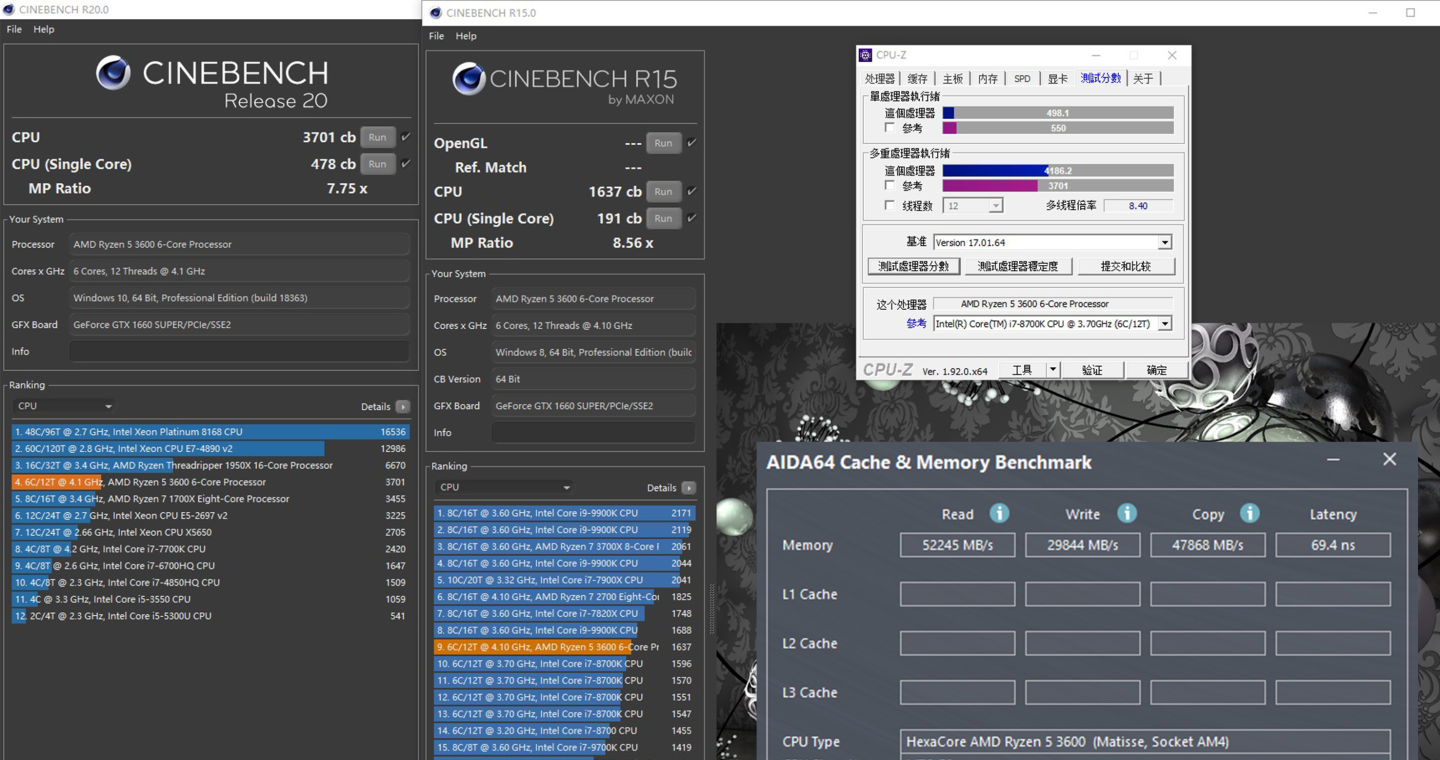Toggle the checkmark beside R15 OpenGL Run
The width and height of the screenshot is (1440, 760).
pyautogui.click(x=691, y=143)
